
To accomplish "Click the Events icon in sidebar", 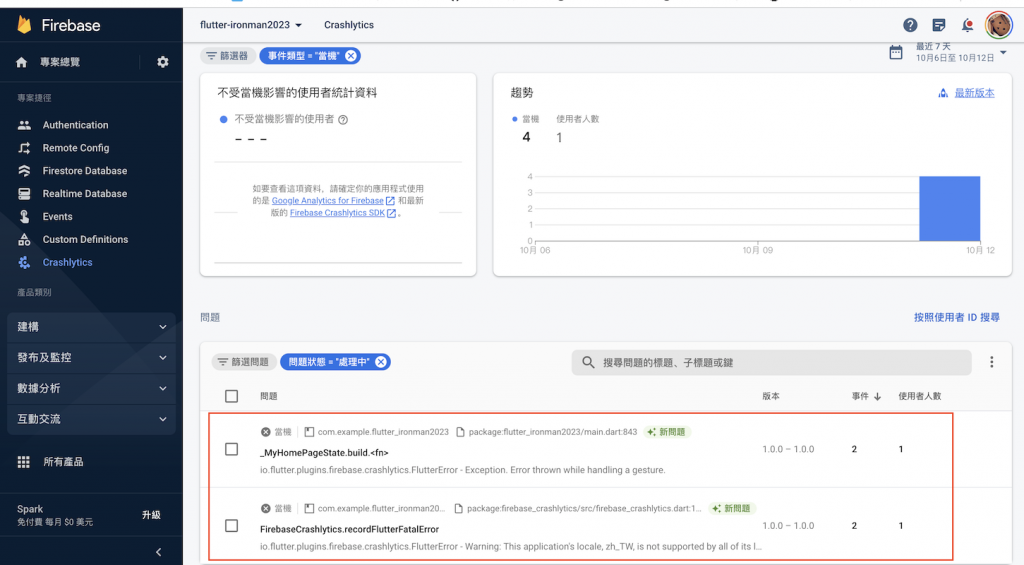I will (24, 216).
